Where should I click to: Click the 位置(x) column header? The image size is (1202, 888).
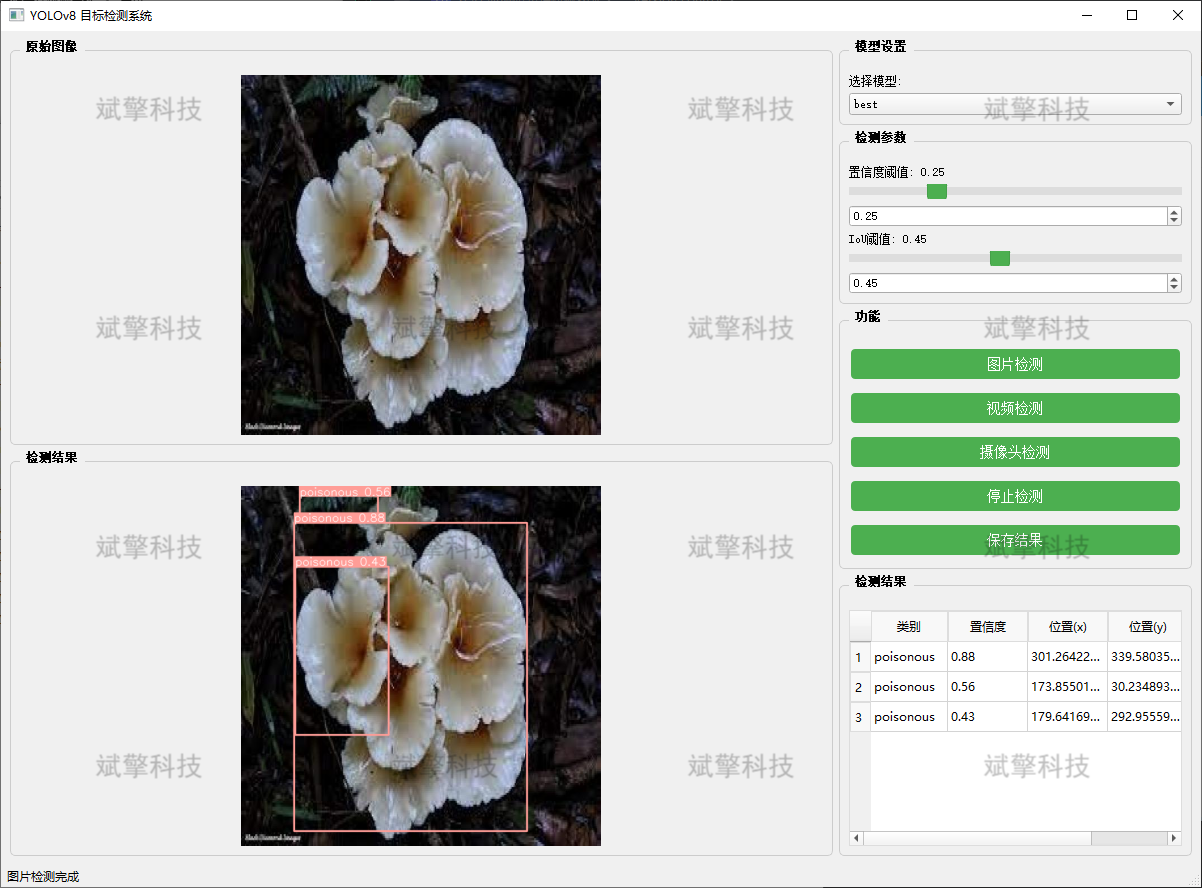(1068, 627)
